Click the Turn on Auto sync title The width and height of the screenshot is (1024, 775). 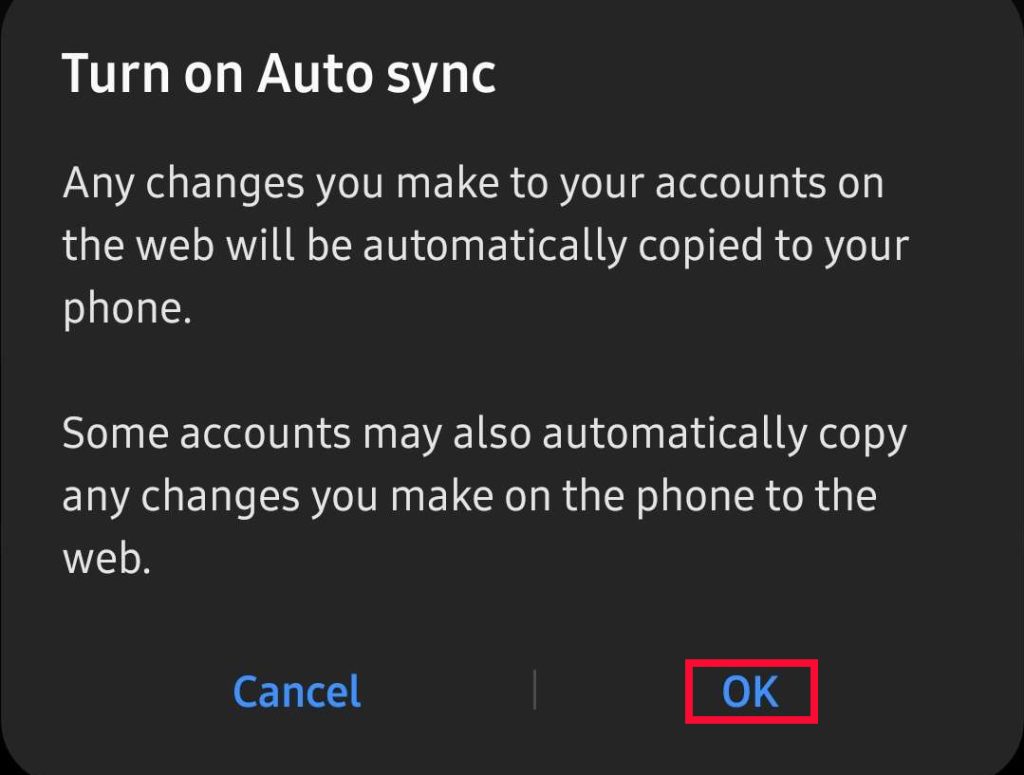click(280, 72)
